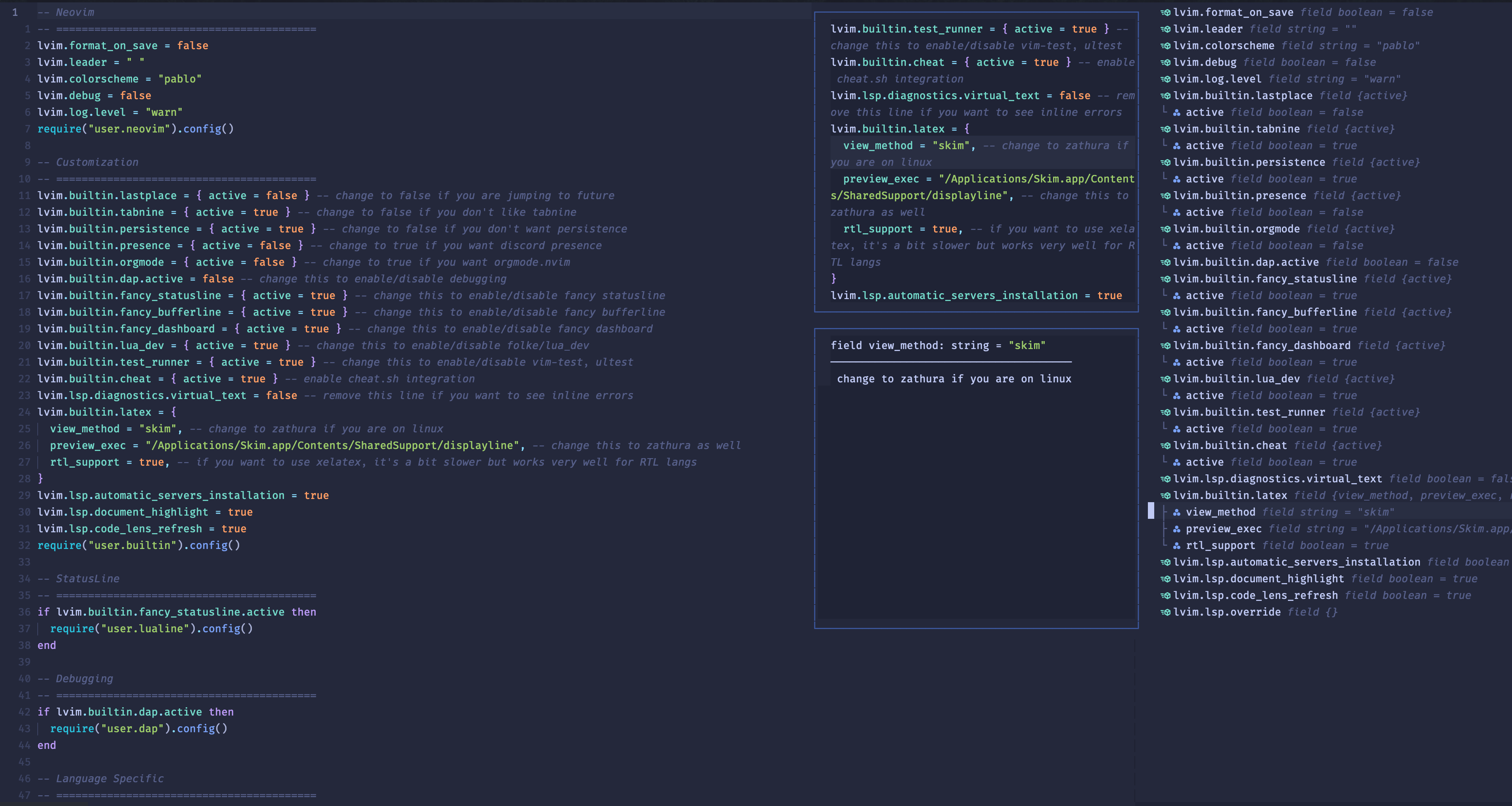Select active field under lvim.builtin.fancy_bufferline in outline
The height and width of the screenshot is (806, 1512).
[x=1264, y=329]
